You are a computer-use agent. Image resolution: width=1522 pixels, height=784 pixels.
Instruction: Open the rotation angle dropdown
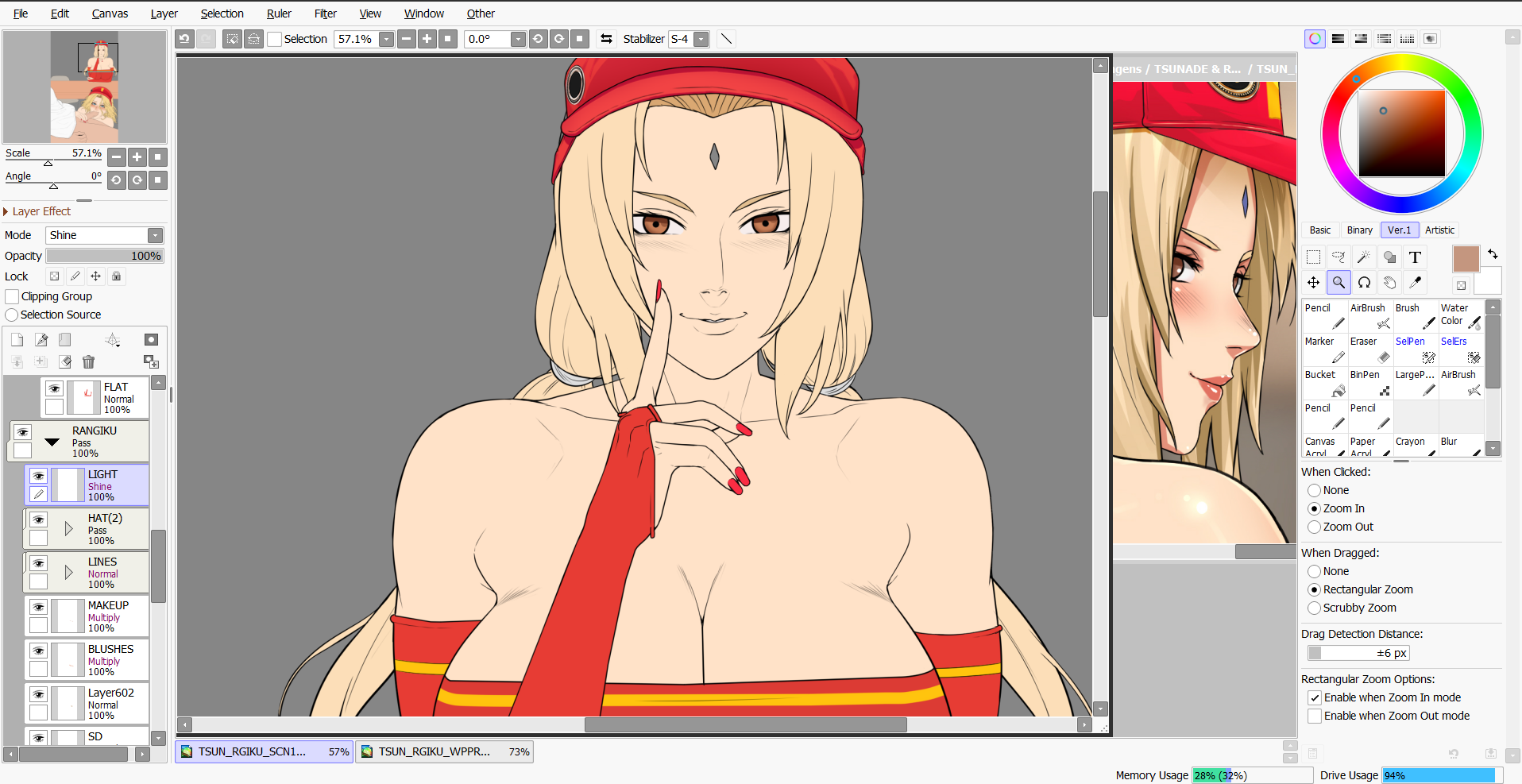coord(518,39)
